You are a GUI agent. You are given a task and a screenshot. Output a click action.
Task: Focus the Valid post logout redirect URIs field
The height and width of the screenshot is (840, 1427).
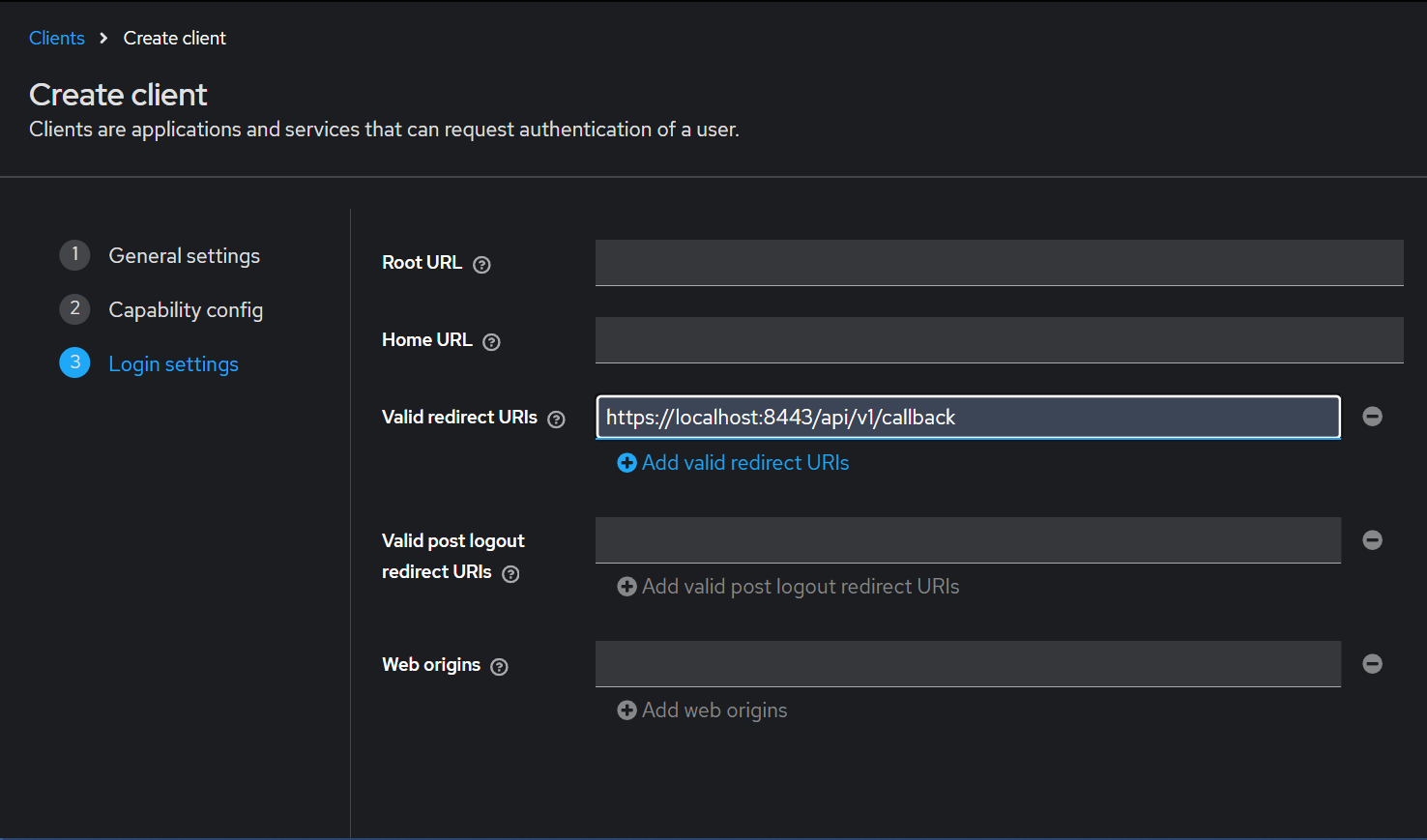(x=968, y=540)
